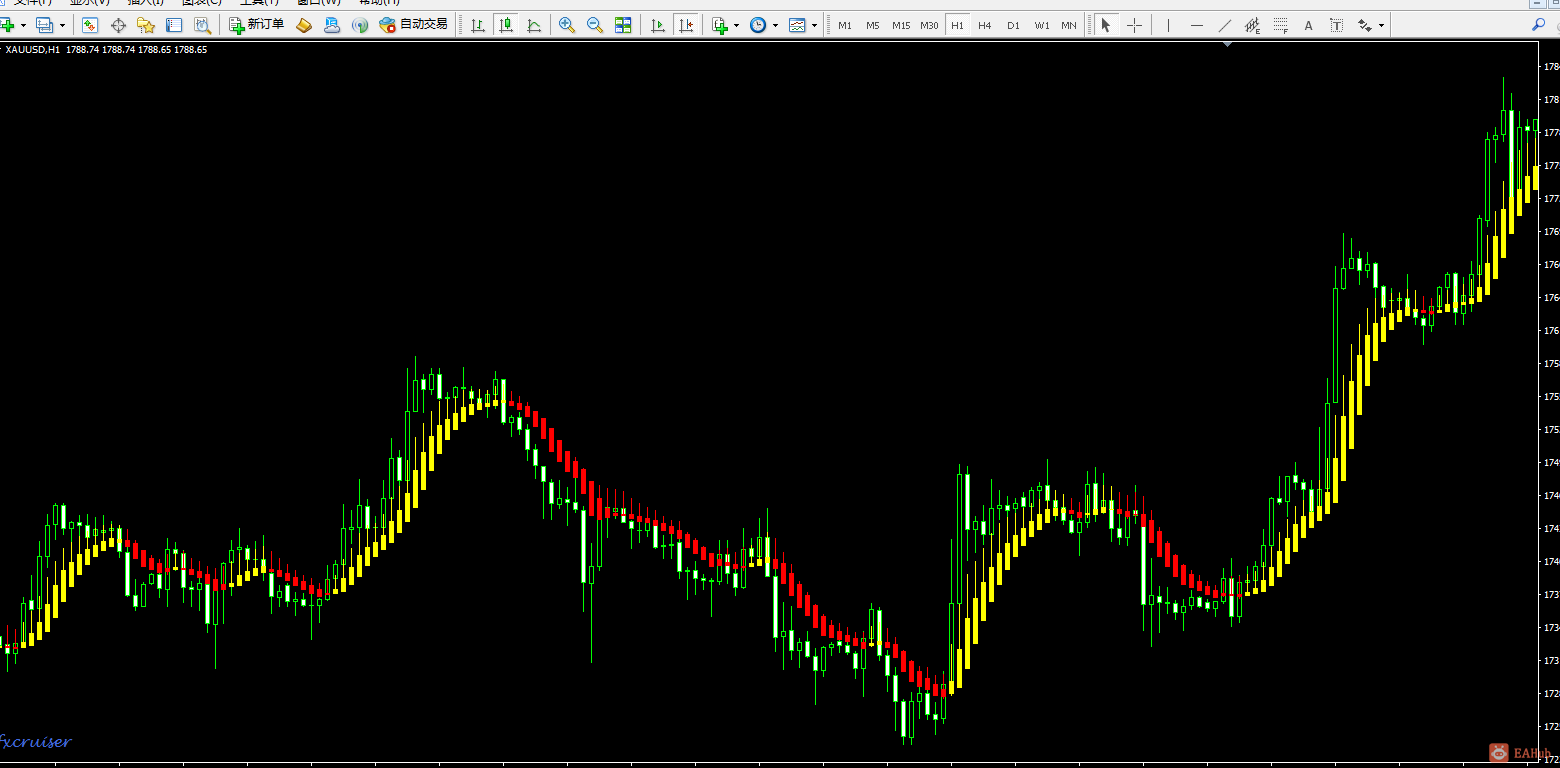This screenshot has height=768, width=1560.
Task: Select the horizontal line tool
Action: click(1197, 25)
